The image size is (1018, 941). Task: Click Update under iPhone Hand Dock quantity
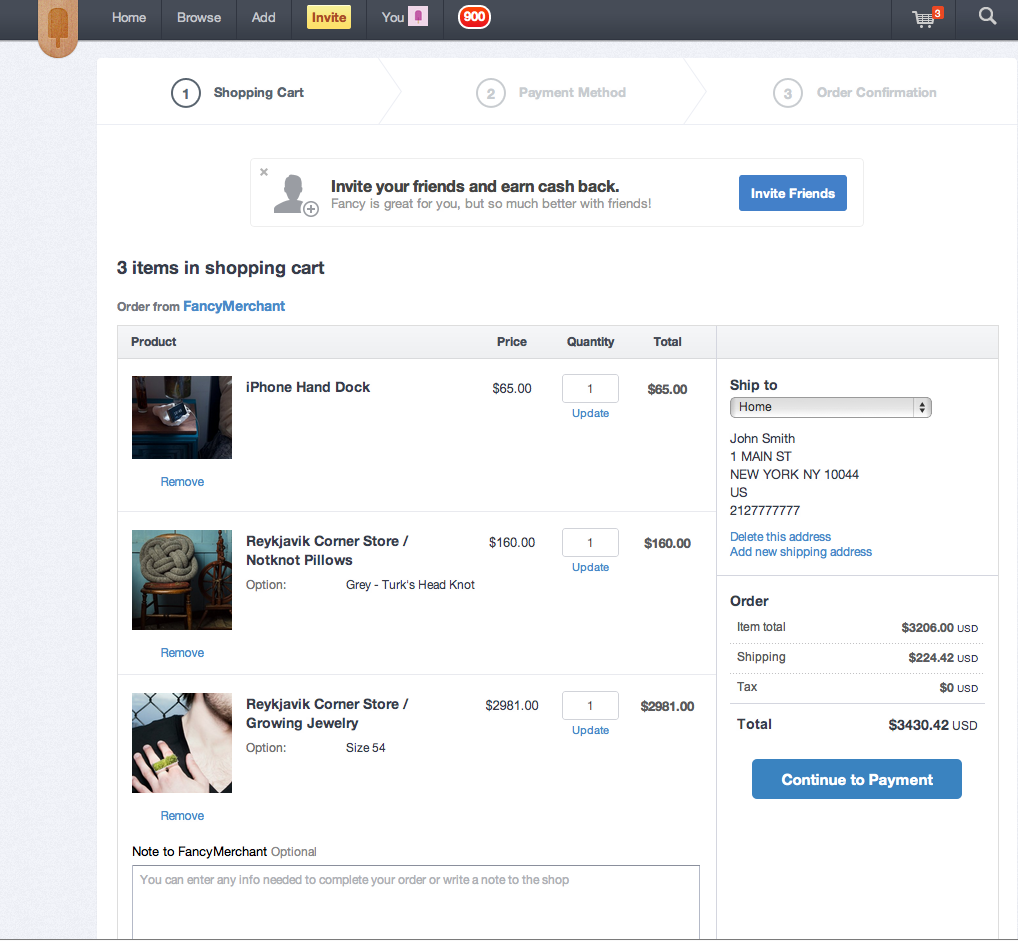(590, 413)
